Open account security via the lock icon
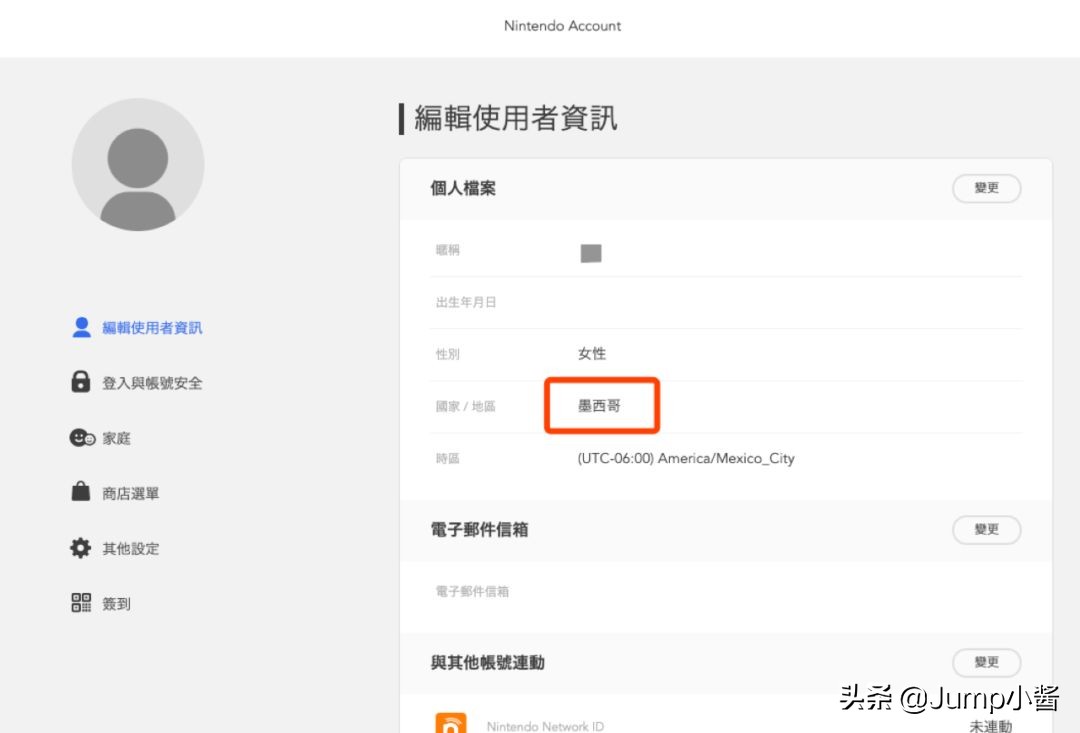The image size is (1080, 733). [80, 382]
